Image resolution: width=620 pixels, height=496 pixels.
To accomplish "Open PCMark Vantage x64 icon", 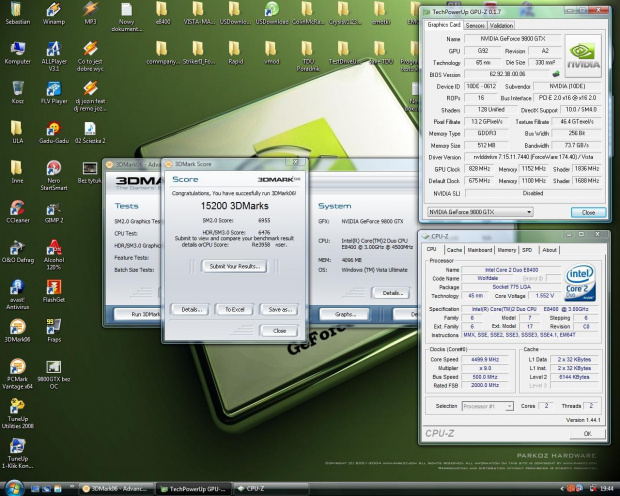I will click(17, 374).
